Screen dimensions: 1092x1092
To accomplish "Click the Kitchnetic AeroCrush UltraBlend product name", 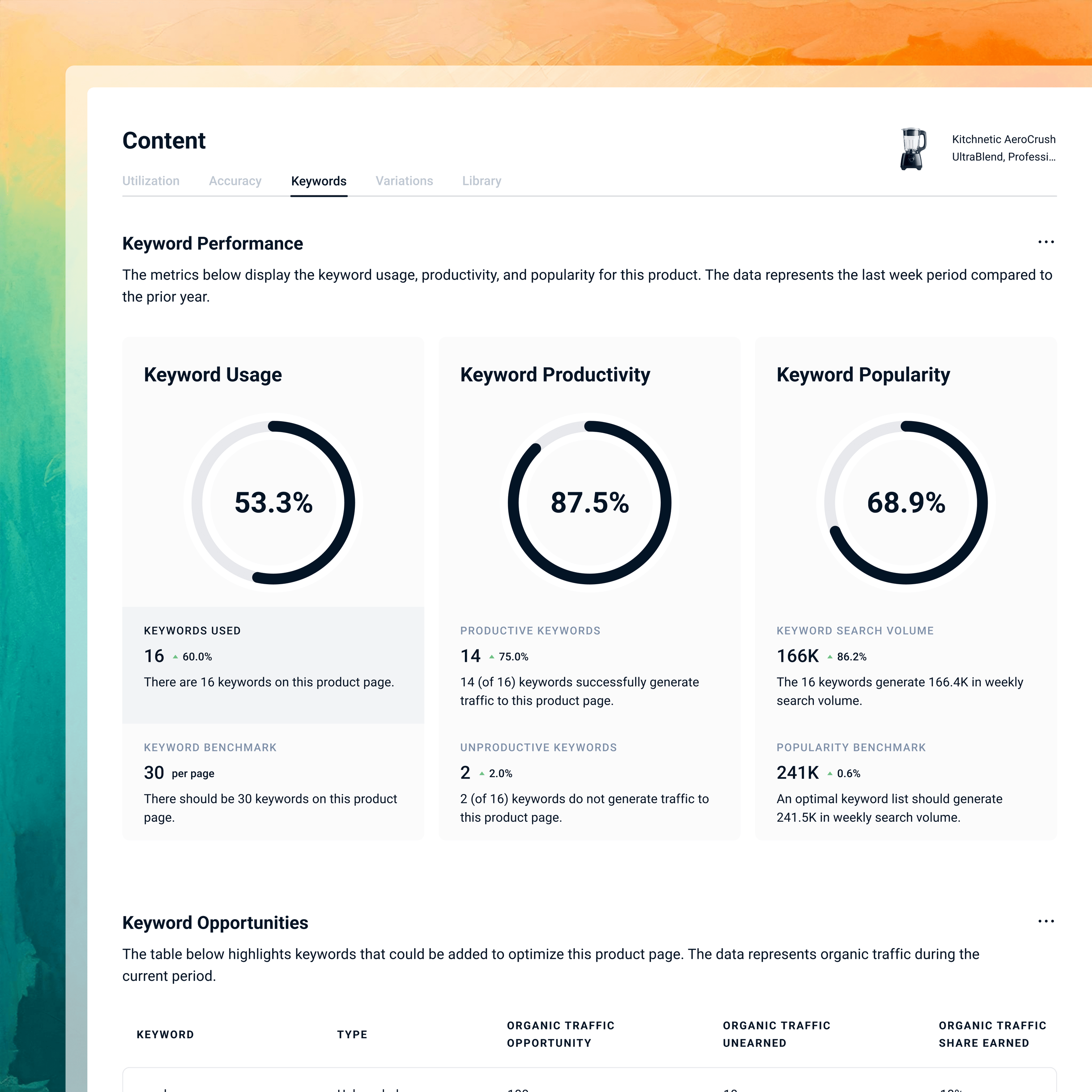I will (x=1003, y=148).
